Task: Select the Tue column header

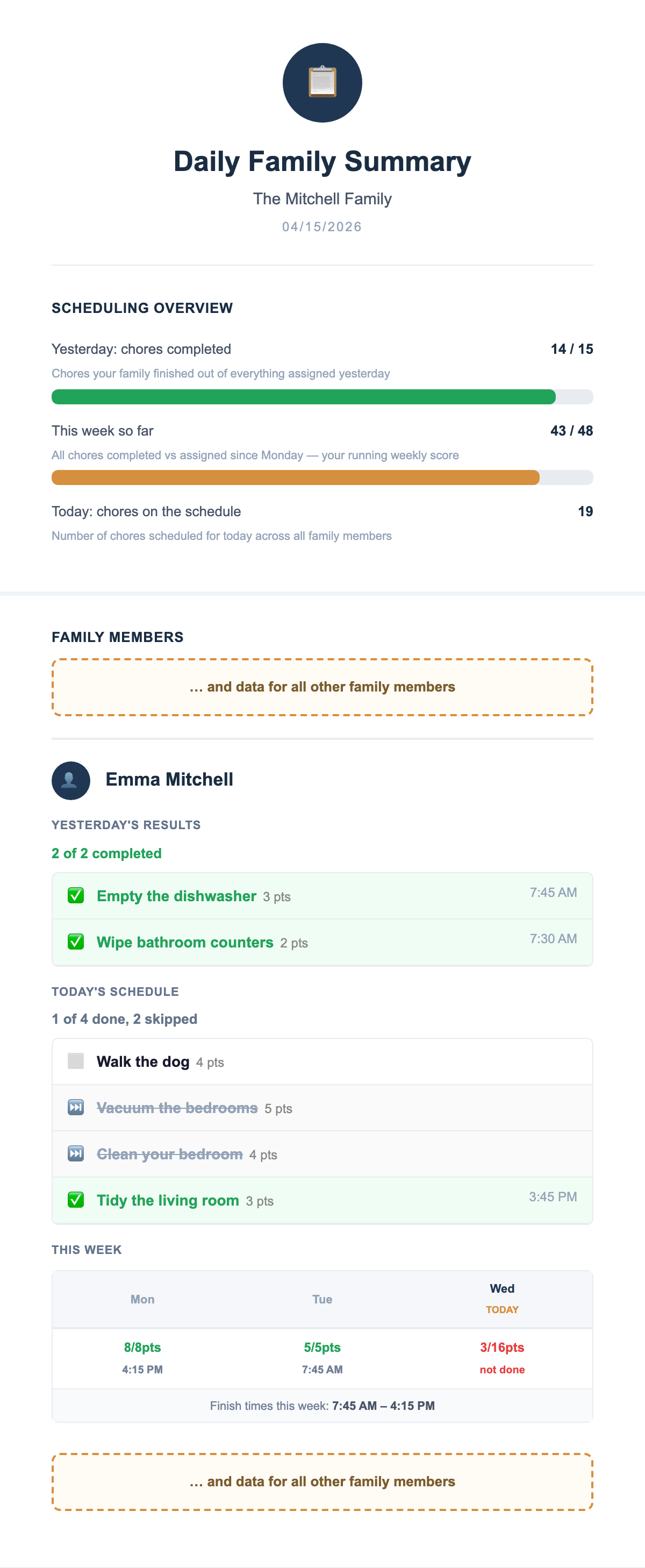Action: pyautogui.click(x=322, y=1299)
